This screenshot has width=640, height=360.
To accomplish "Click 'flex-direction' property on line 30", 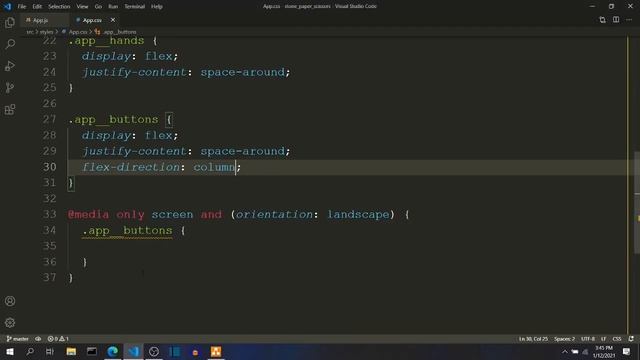I will click(x=131, y=167).
